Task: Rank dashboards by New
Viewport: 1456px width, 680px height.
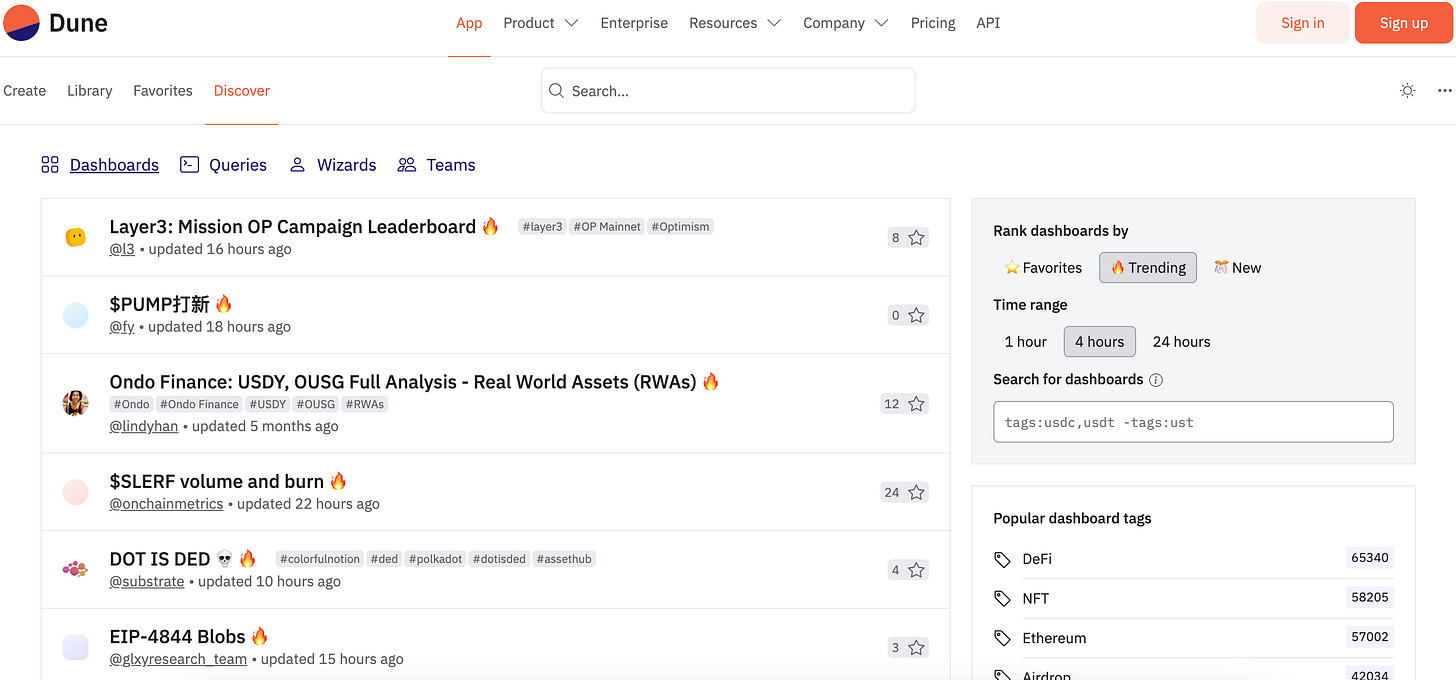Action: point(1237,267)
